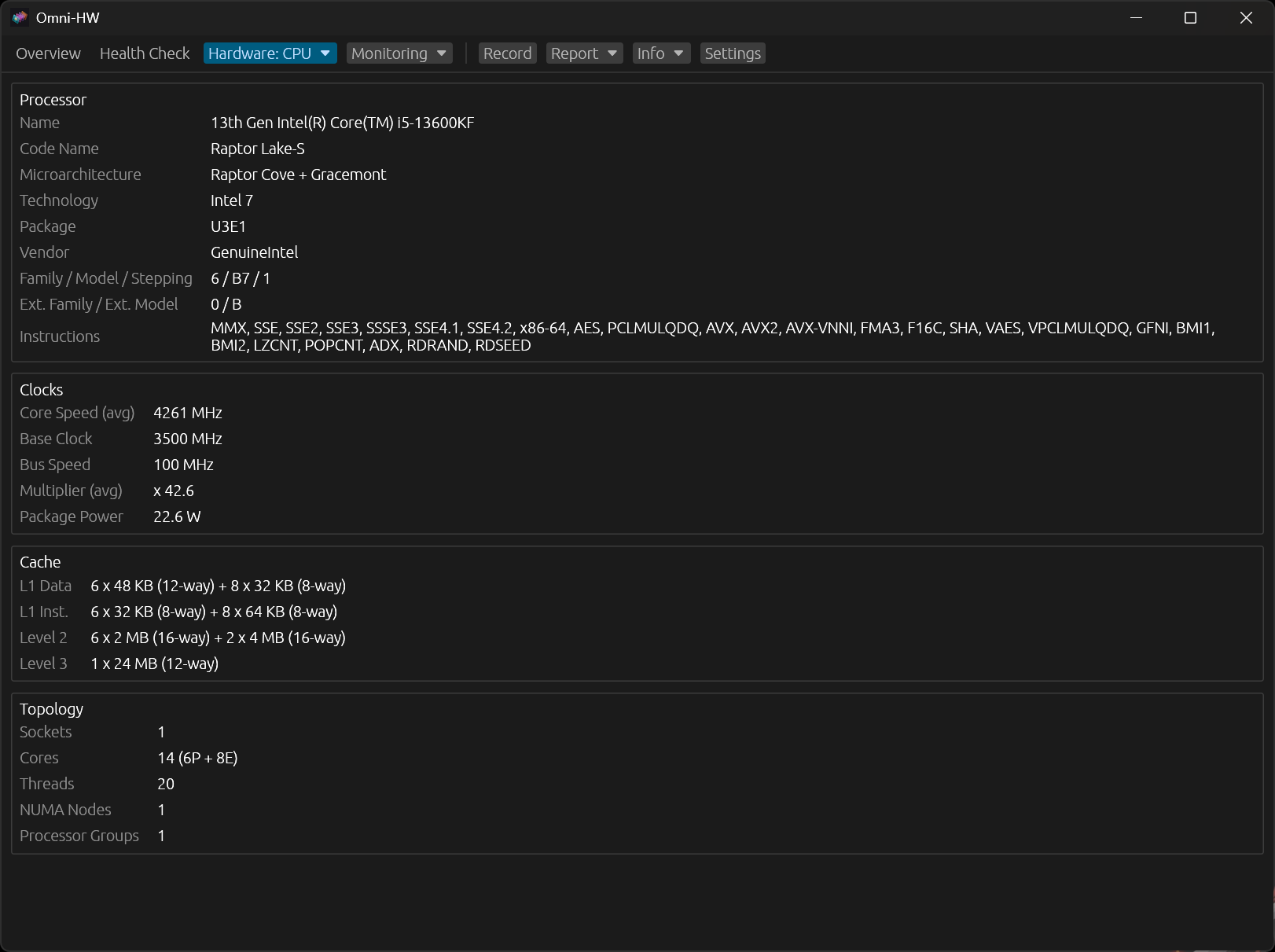Click the L1 Data cache value

[219, 586]
